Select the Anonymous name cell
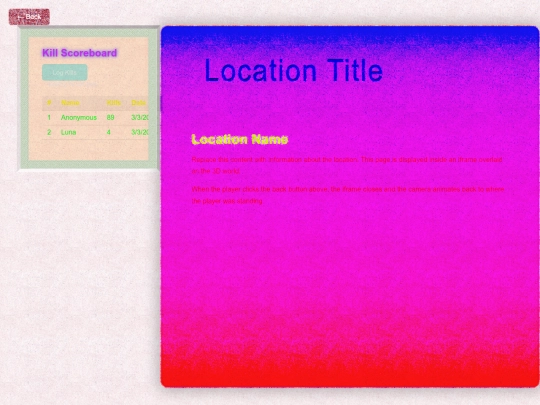 pyautogui.click(x=79, y=117)
